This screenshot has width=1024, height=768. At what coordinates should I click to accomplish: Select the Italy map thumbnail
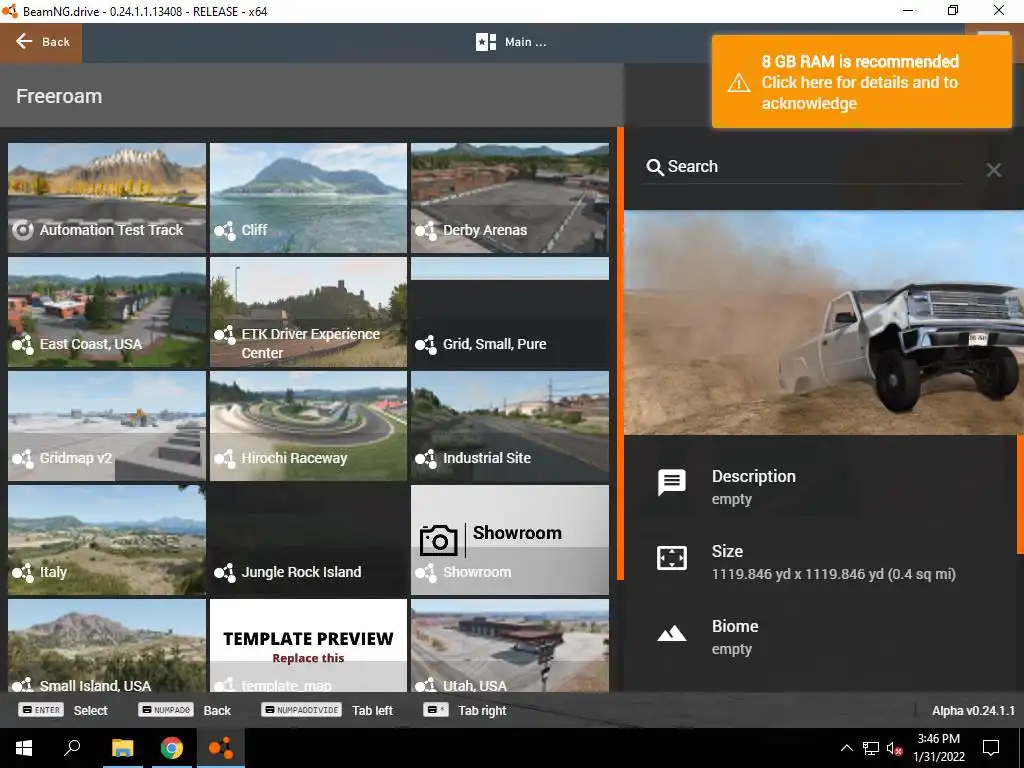point(107,539)
